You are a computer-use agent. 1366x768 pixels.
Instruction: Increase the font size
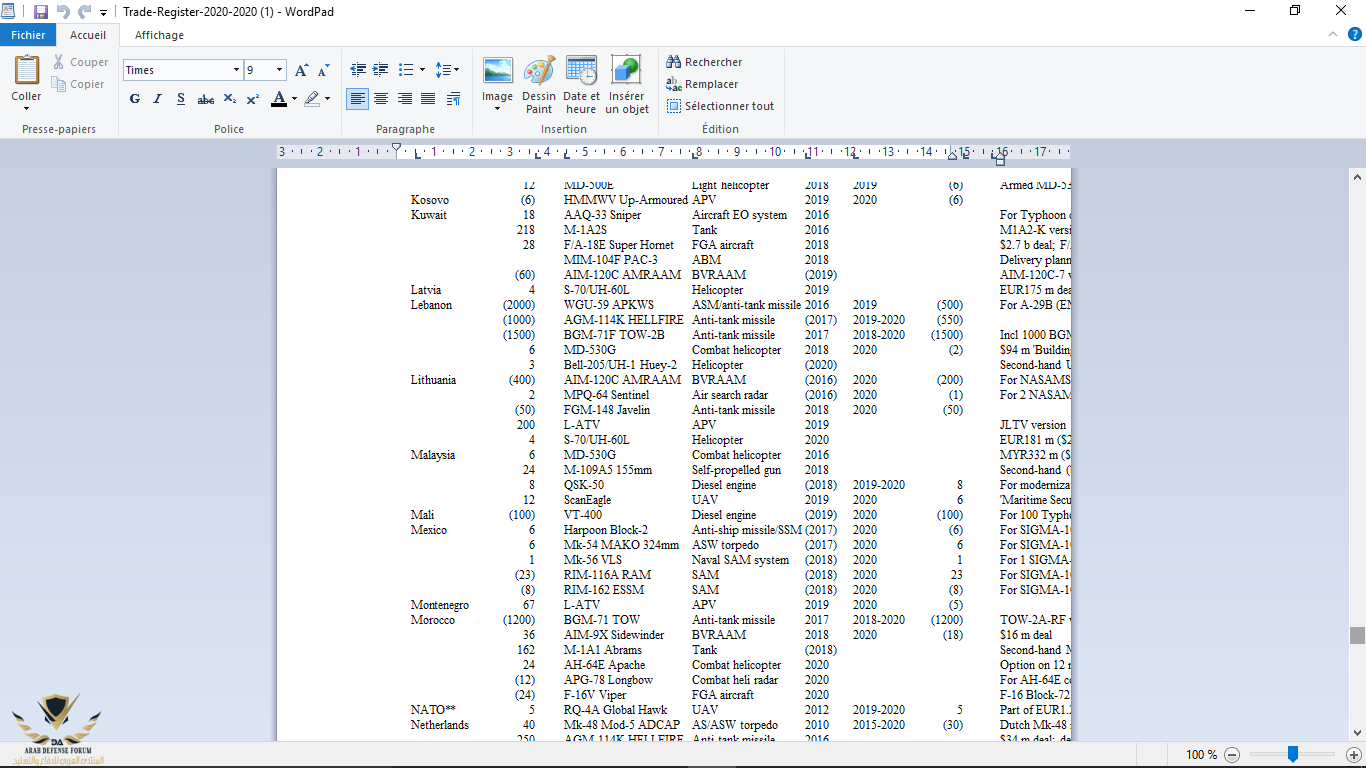tap(302, 70)
